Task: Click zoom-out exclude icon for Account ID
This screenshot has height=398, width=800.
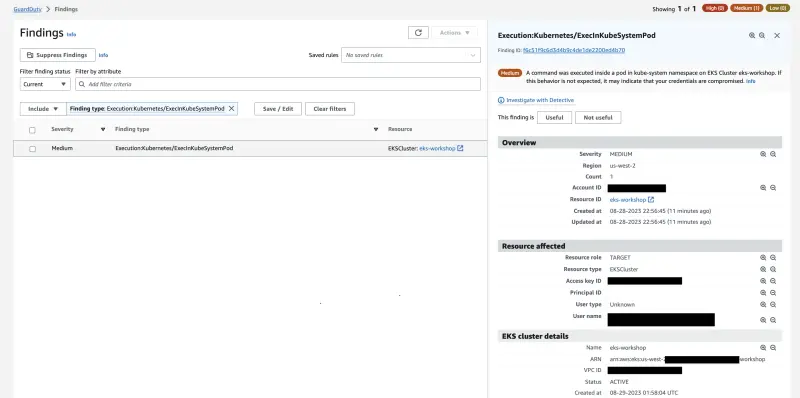Action: (x=773, y=188)
